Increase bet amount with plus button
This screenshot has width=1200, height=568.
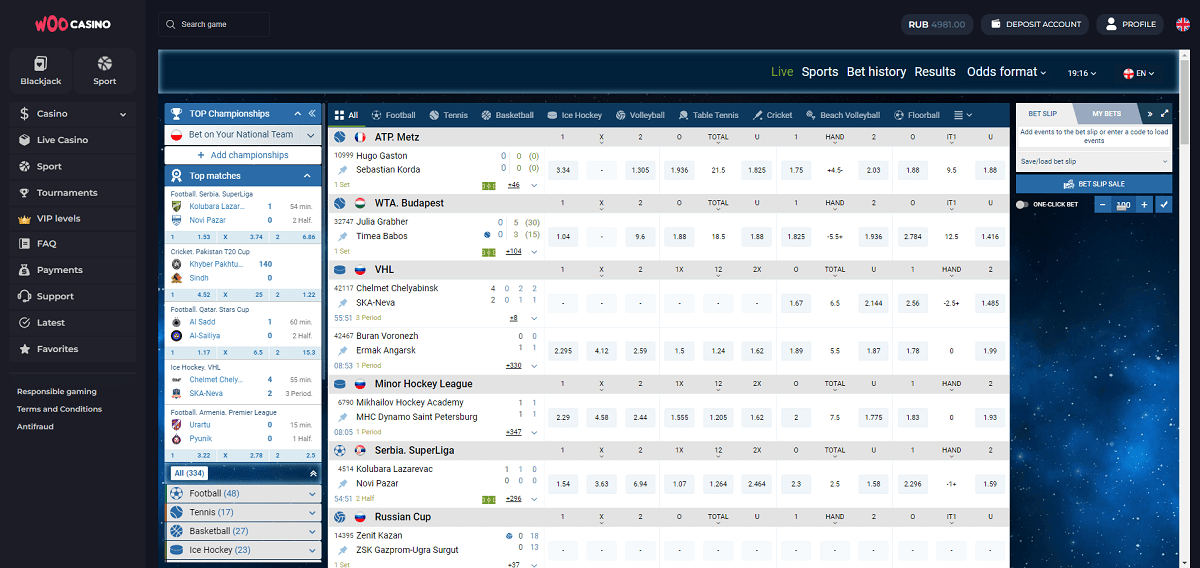[x=1143, y=204]
